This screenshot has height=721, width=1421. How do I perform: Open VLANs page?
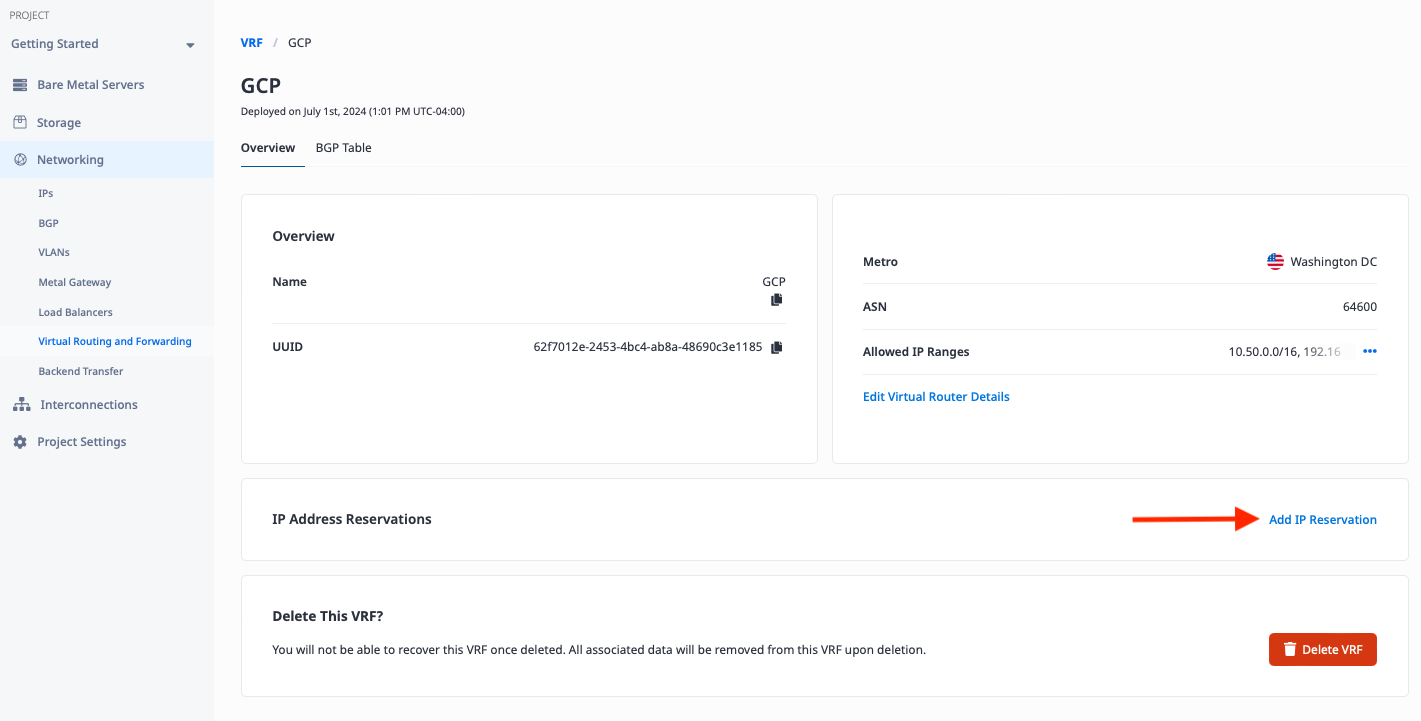coord(54,252)
